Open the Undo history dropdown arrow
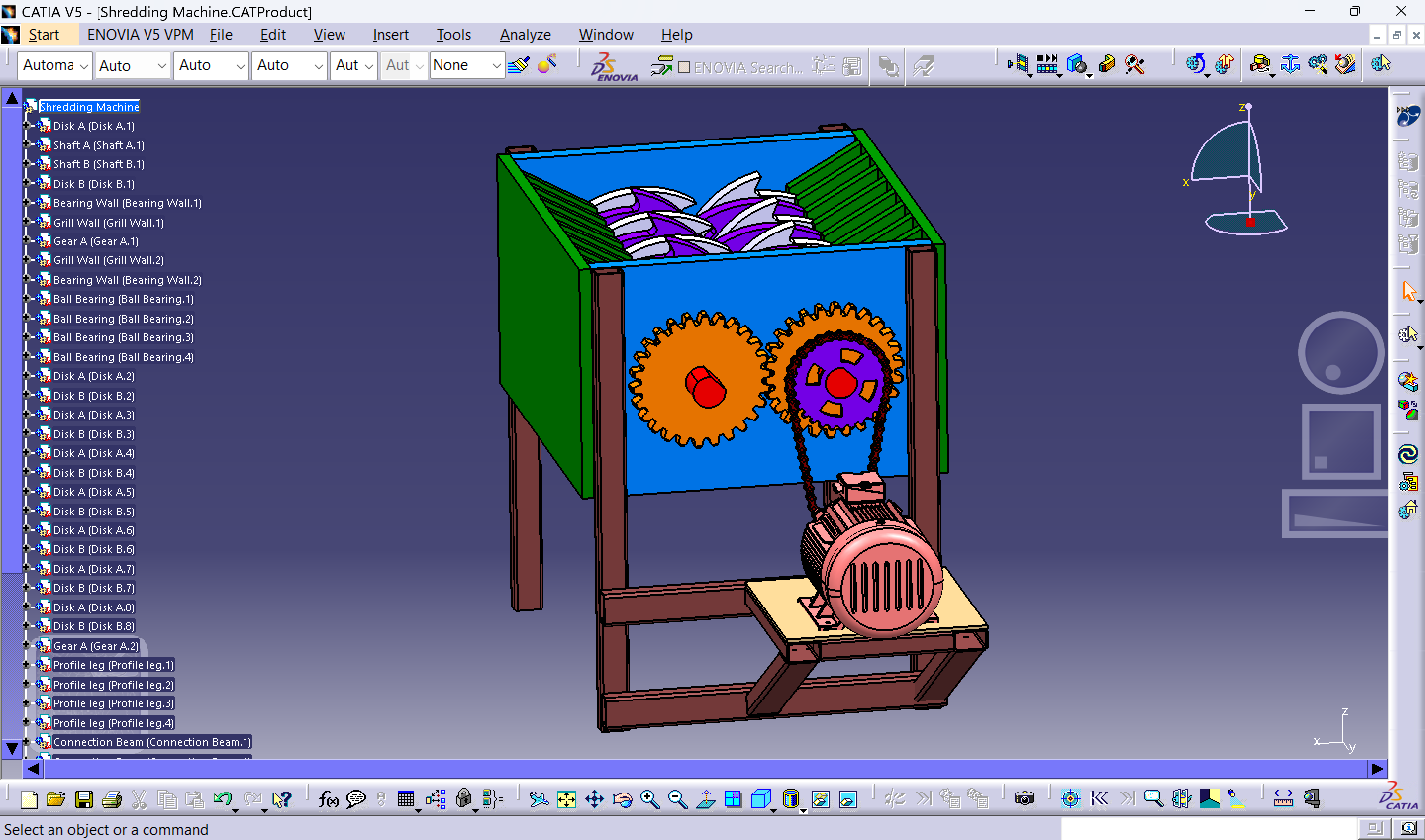This screenshot has height=840, width=1425. click(235, 811)
